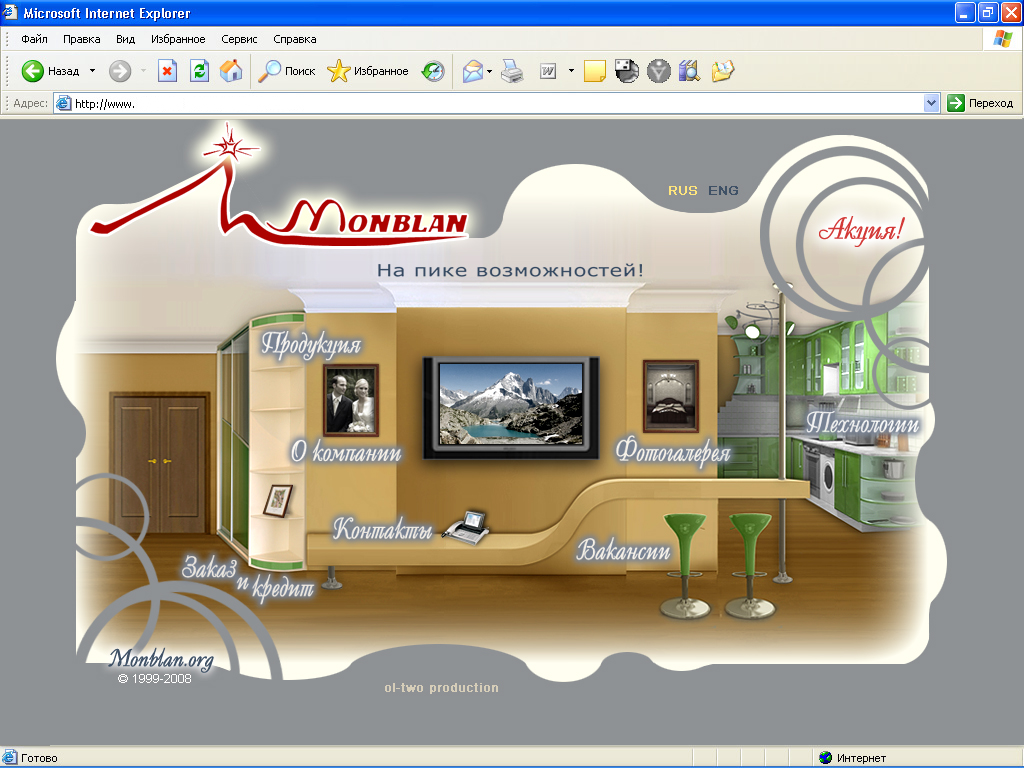The height and width of the screenshot is (768, 1024).
Task: Open Поиск search magnifier button
Action: (286, 71)
